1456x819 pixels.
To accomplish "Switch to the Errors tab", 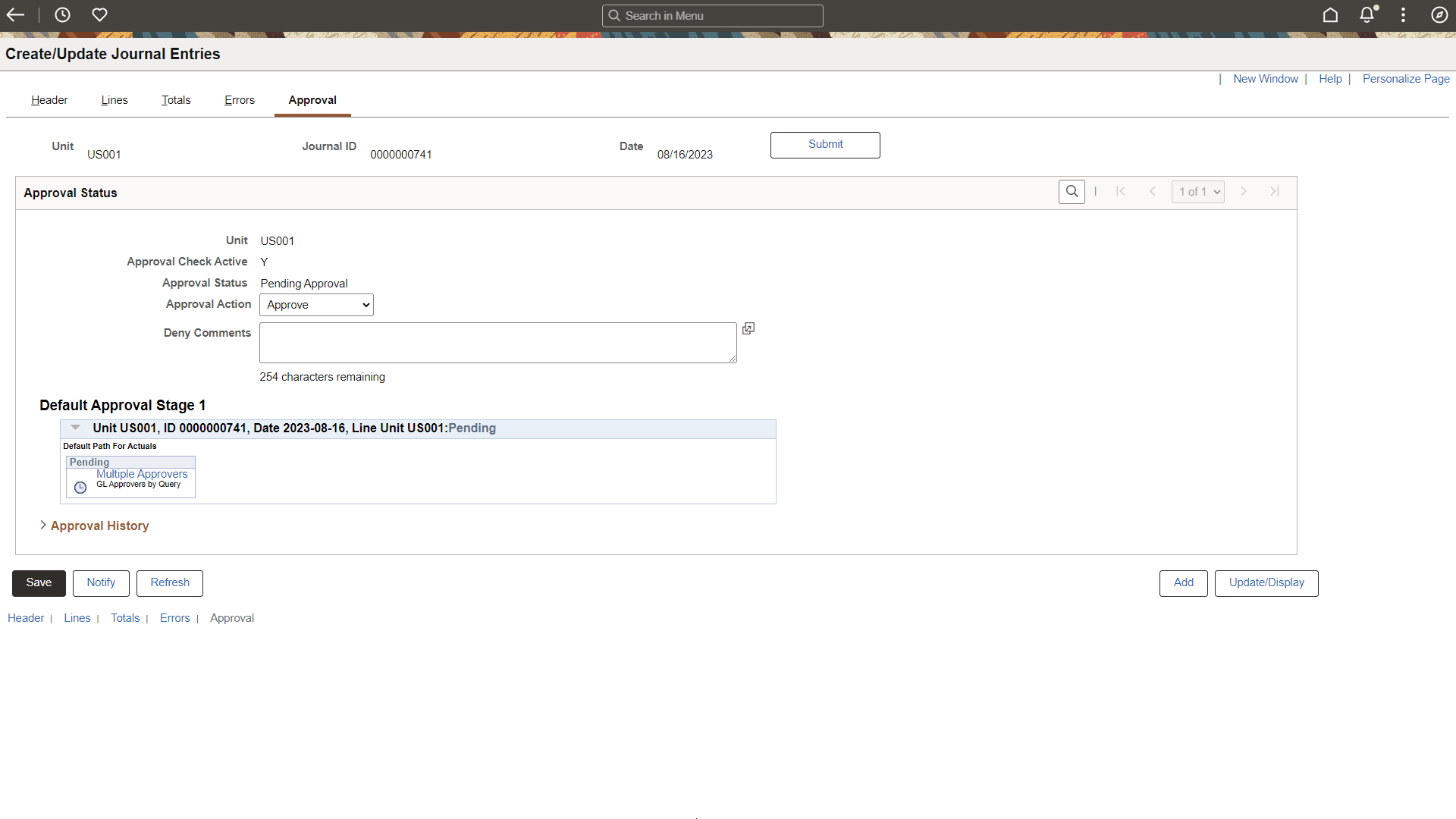I will (239, 100).
